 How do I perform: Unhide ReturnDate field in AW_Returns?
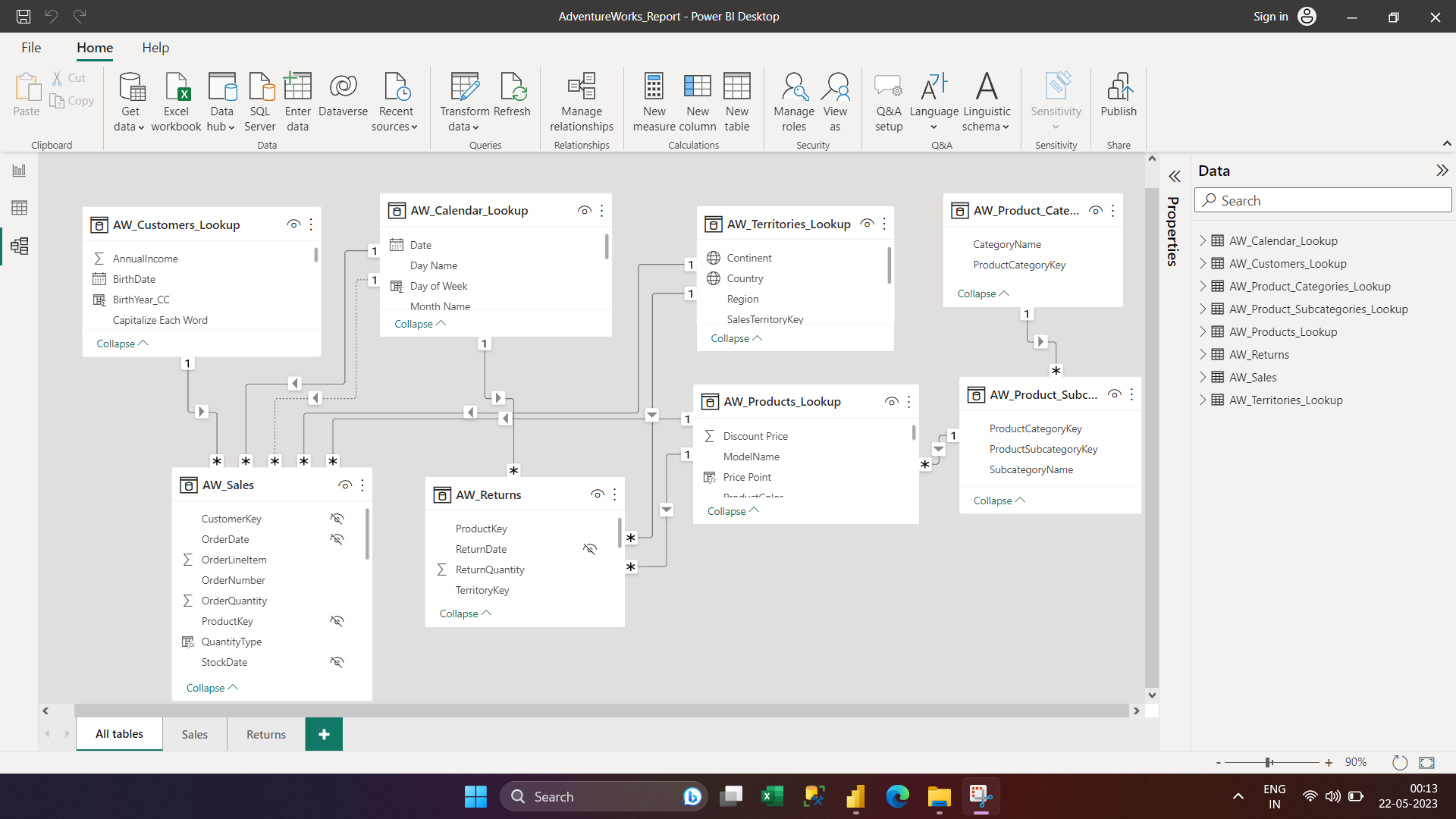pyautogui.click(x=590, y=549)
